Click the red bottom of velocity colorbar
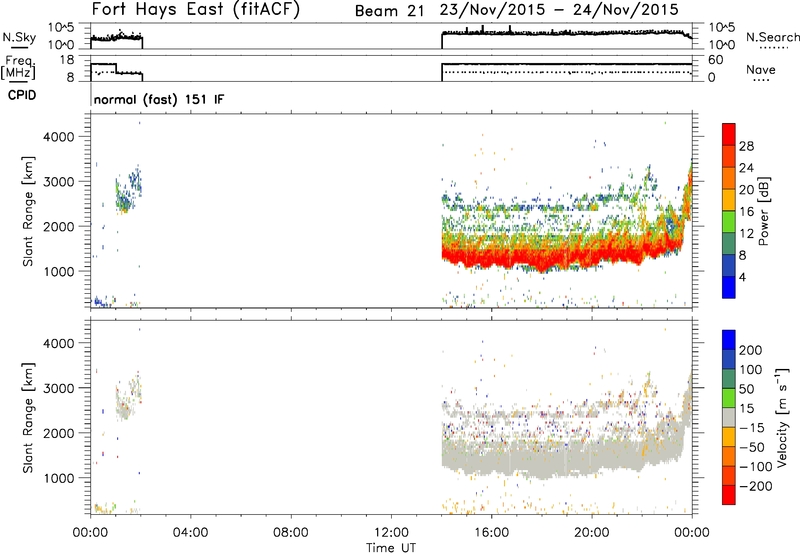 (x=729, y=495)
